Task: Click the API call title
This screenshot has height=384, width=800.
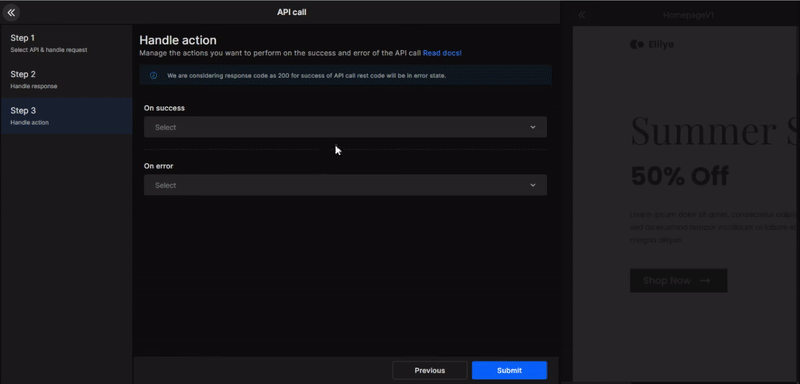Action: tap(291, 12)
